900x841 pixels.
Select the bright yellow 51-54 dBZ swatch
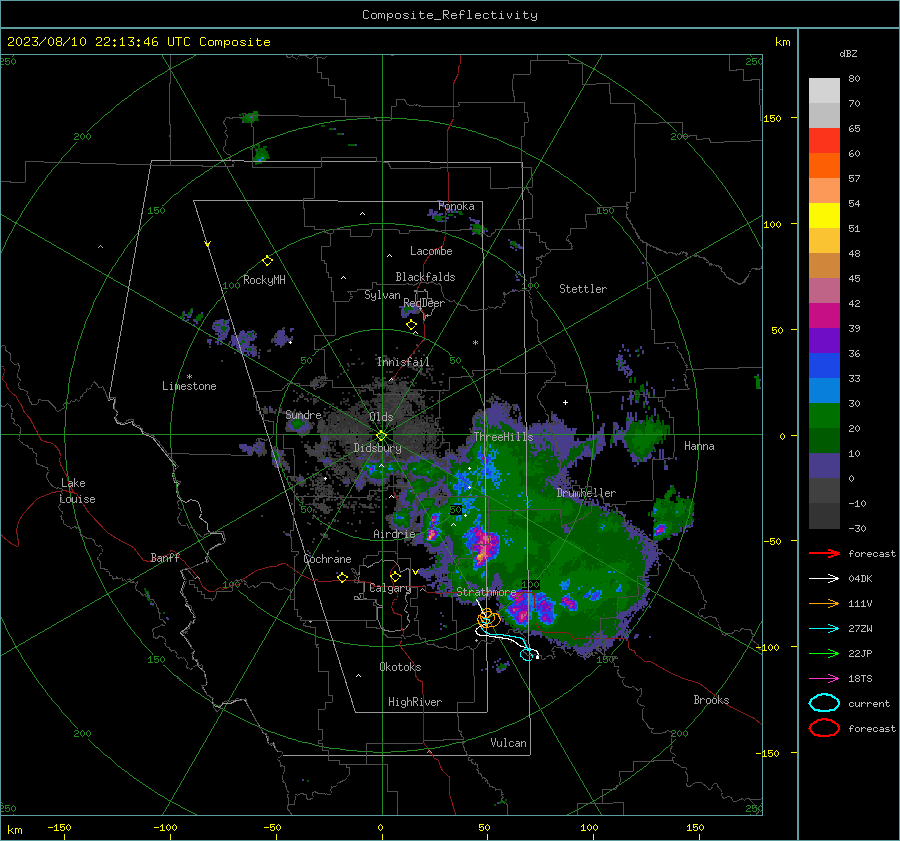tap(824, 216)
